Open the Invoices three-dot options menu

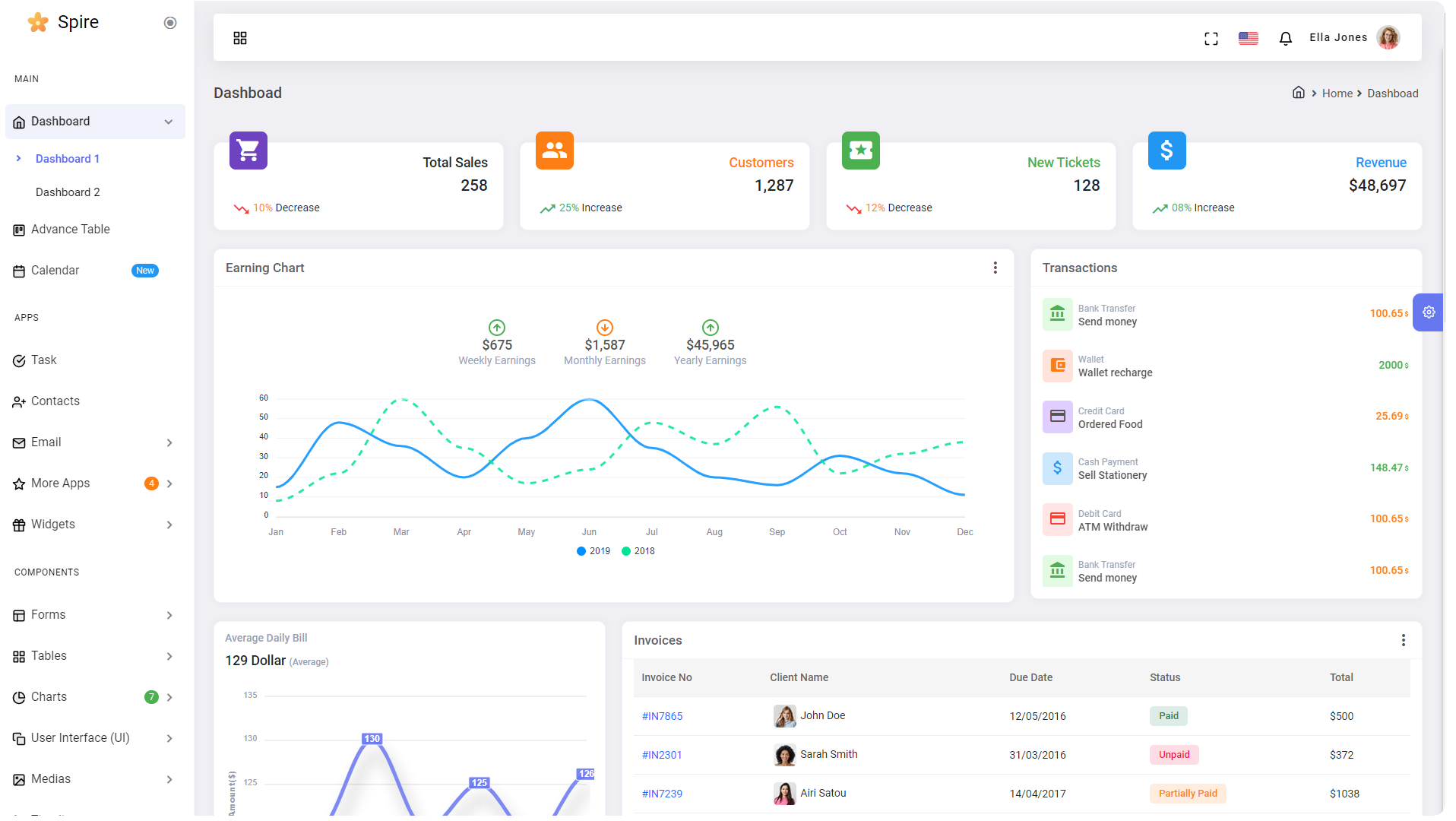click(1403, 640)
